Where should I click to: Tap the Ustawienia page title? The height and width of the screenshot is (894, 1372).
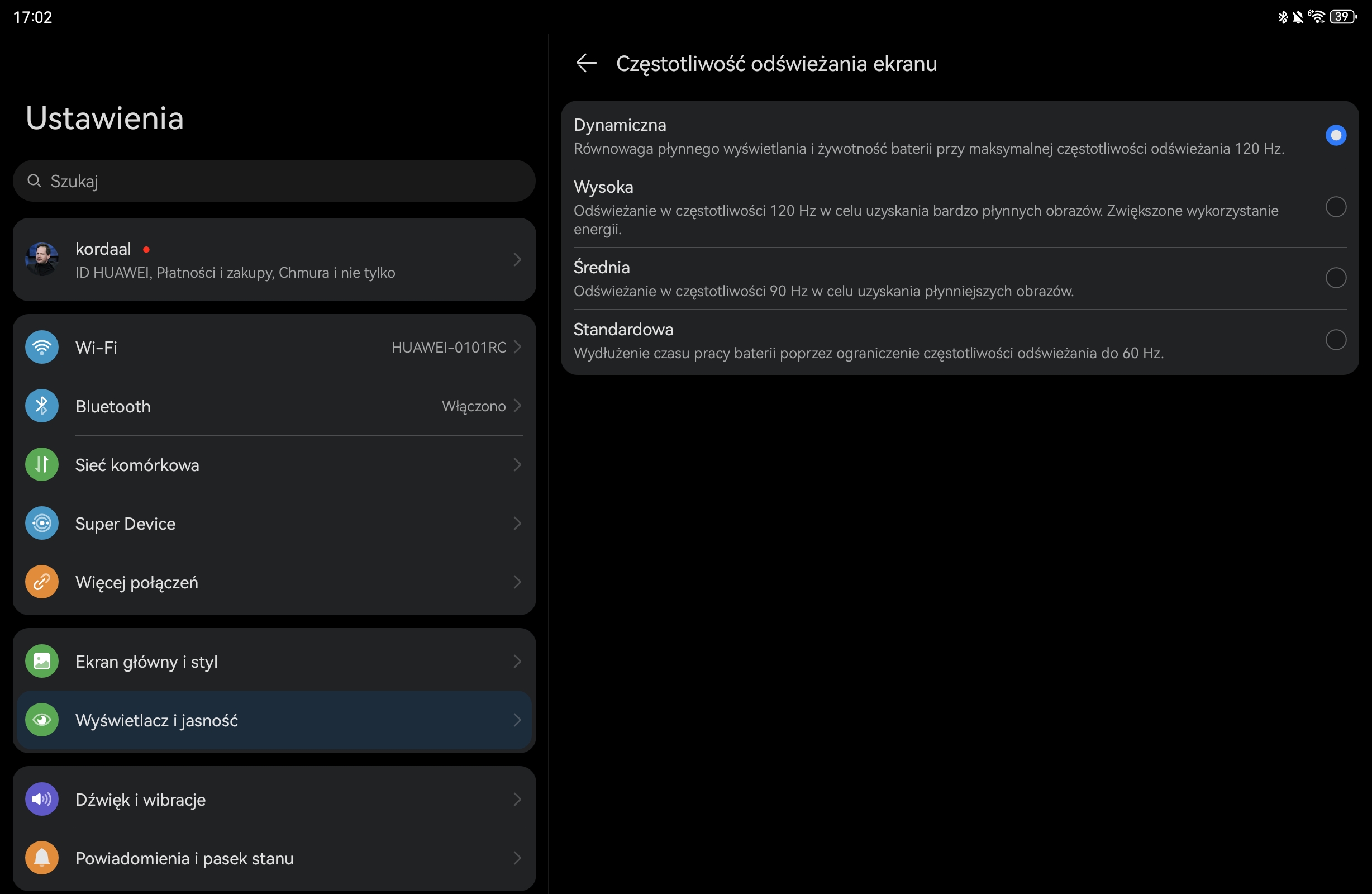click(x=104, y=118)
